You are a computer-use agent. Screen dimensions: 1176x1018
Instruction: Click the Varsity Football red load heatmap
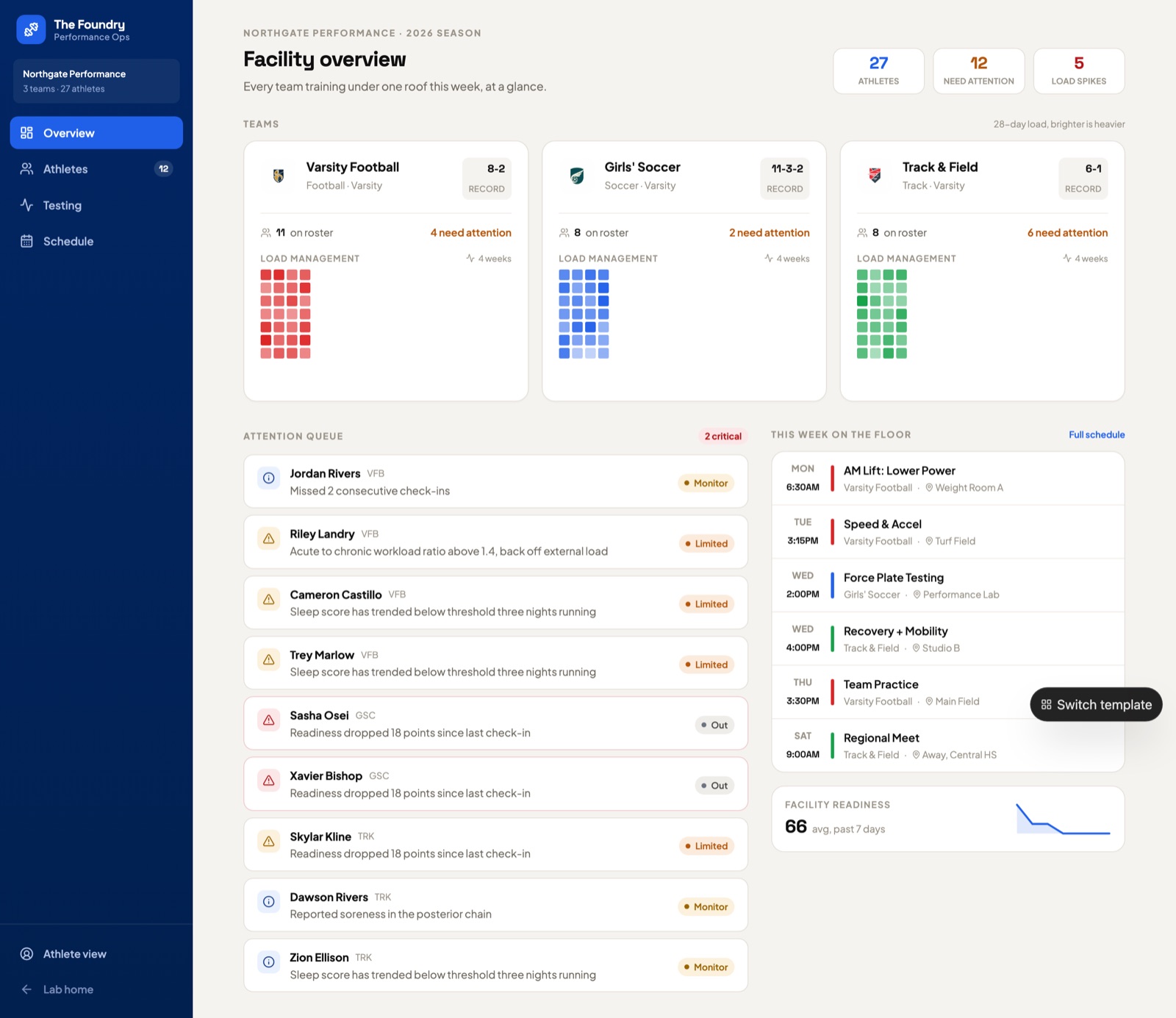click(x=285, y=314)
